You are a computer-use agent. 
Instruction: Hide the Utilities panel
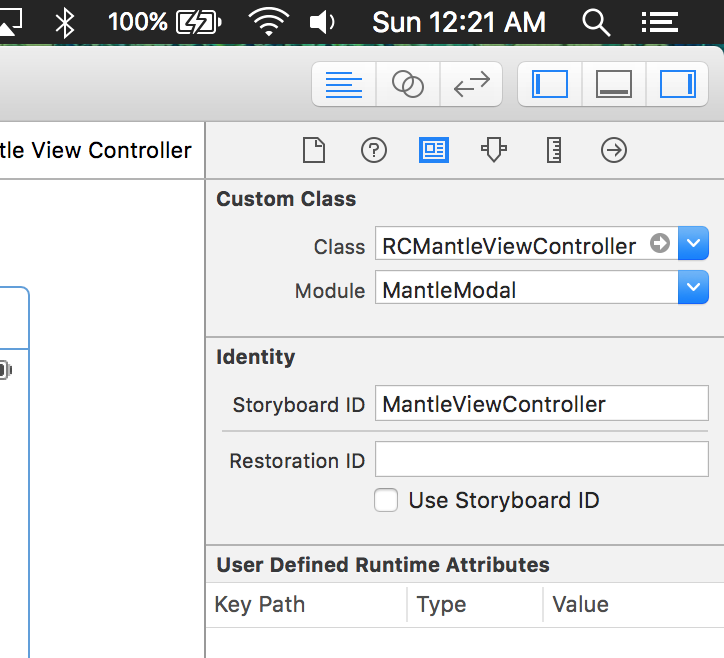pyautogui.click(x=677, y=85)
